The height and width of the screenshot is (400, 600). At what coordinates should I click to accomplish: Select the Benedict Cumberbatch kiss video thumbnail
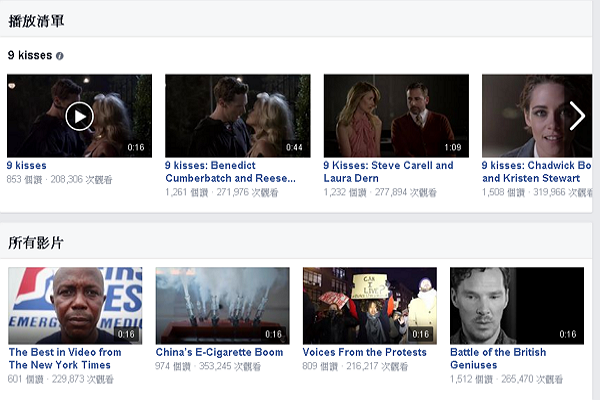tap(237, 116)
